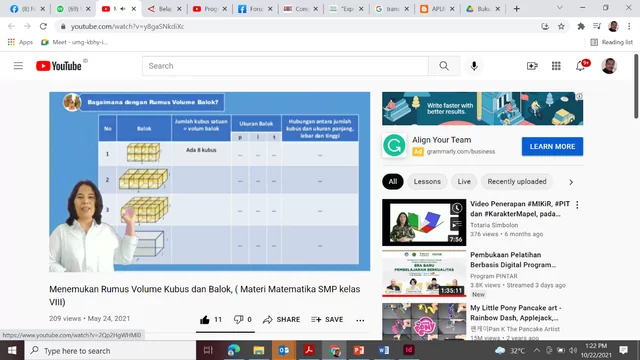This screenshot has width=640, height=360.
Task: Click the SHARE button
Action: click(x=282, y=320)
